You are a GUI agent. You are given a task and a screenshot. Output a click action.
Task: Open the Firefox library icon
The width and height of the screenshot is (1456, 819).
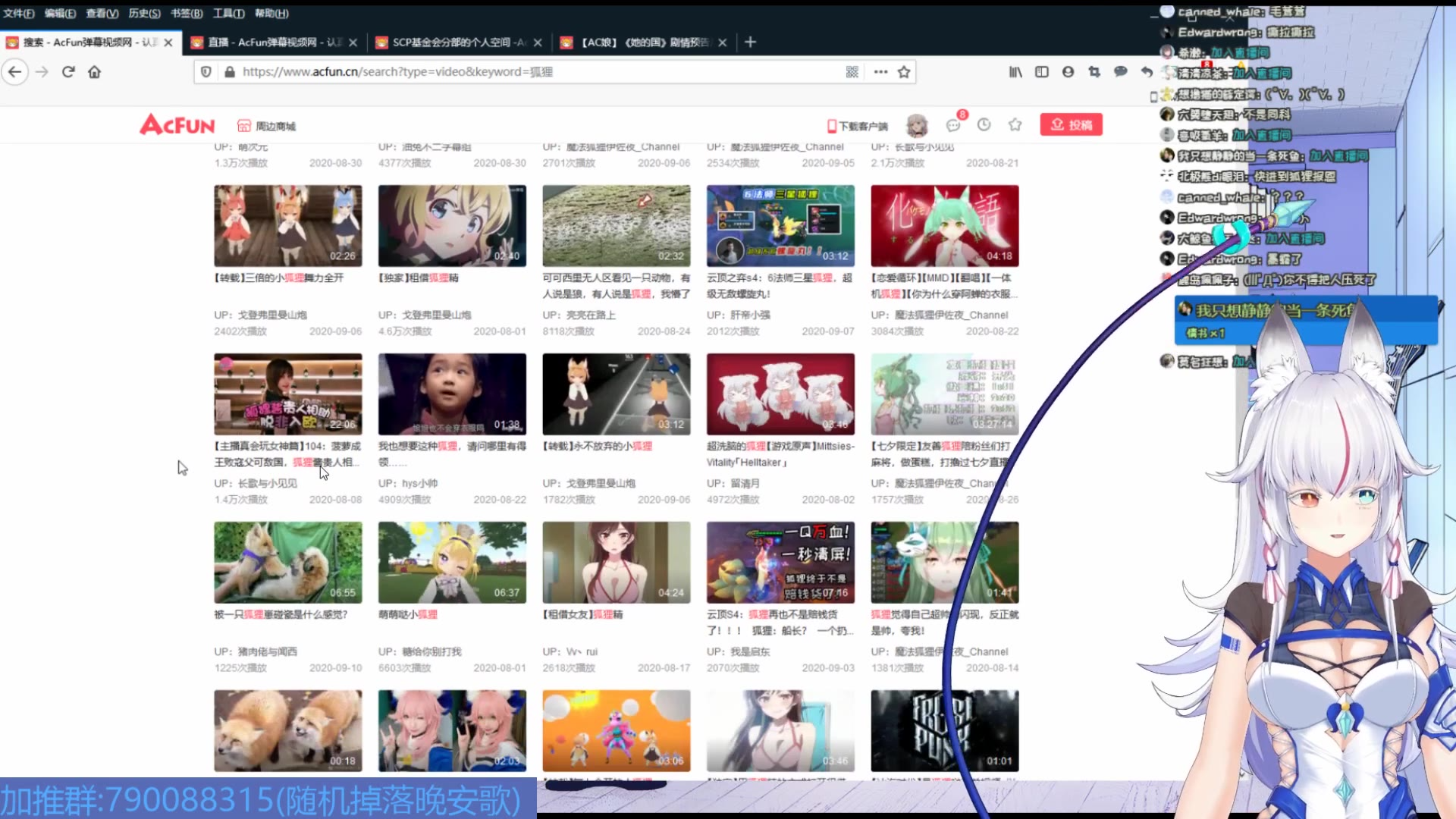point(1015,72)
